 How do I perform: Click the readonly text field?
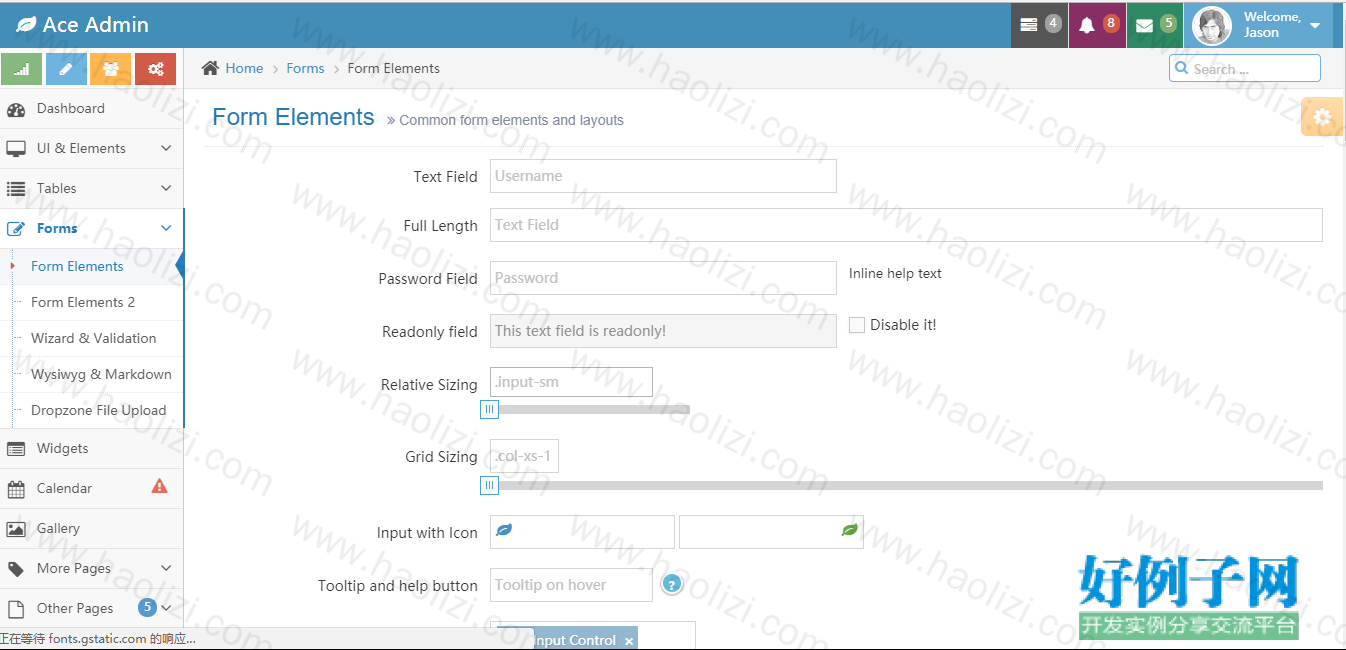[663, 331]
